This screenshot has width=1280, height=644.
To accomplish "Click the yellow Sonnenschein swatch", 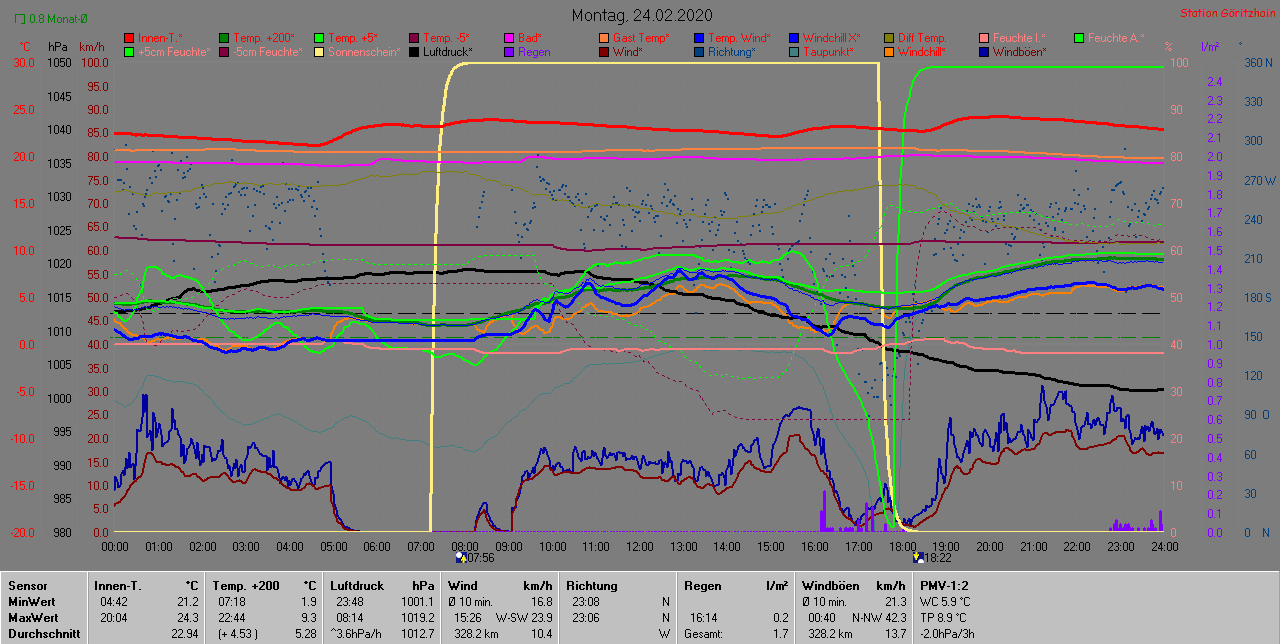I will 320,51.
